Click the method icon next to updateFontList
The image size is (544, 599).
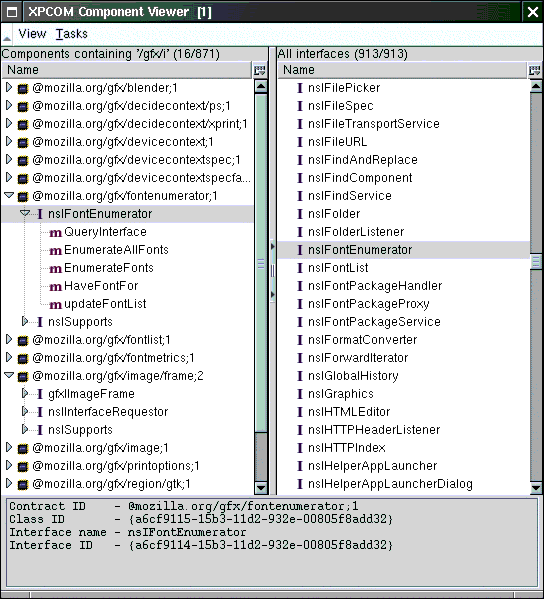[55, 304]
